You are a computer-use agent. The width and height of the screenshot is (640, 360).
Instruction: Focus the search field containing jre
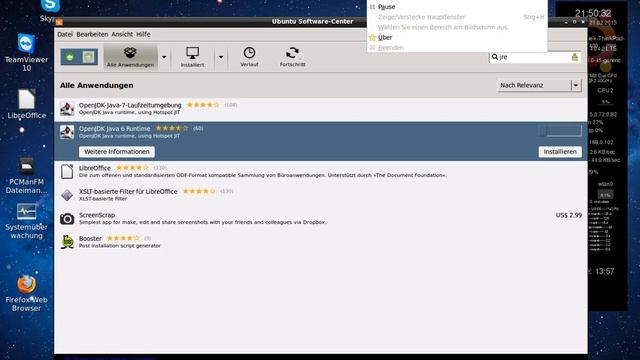[534, 57]
